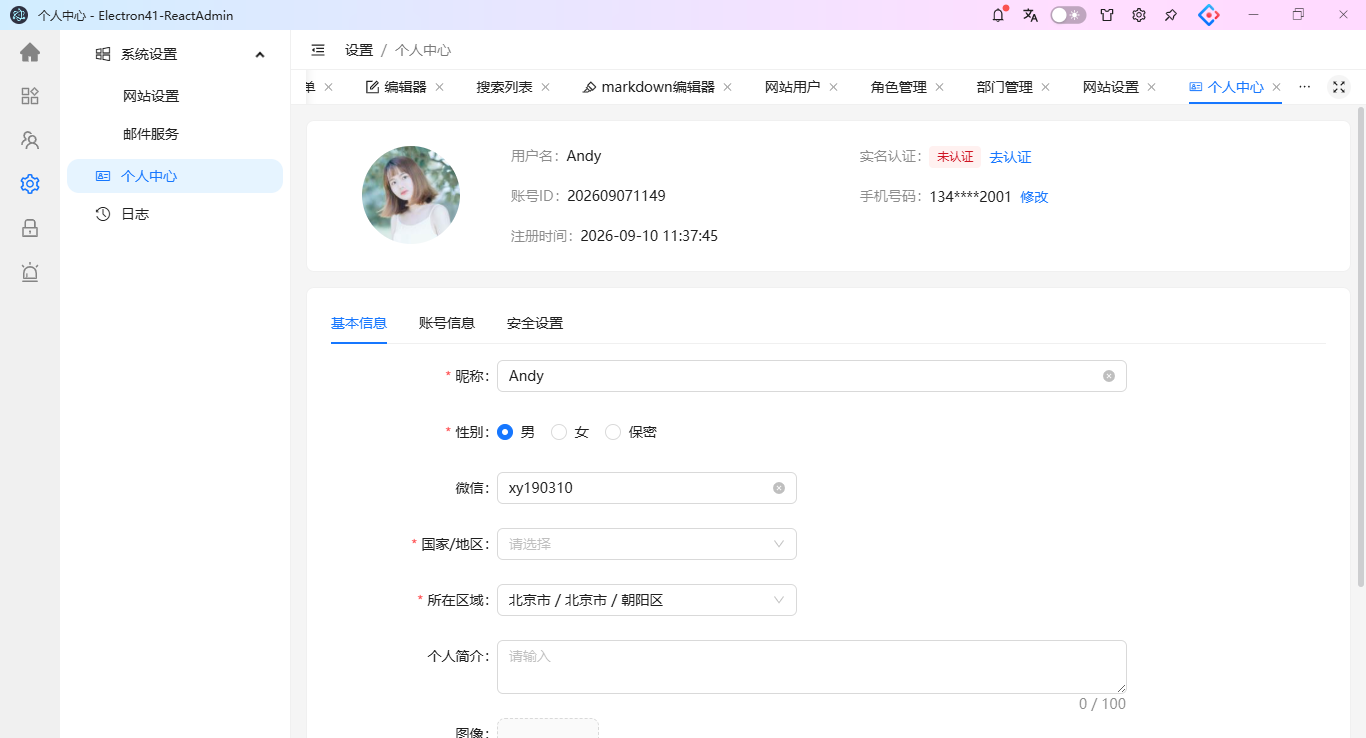The width and height of the screenshot is (1366, 738).
Task: Pin the window on top
Action: tap(1171, 15)
